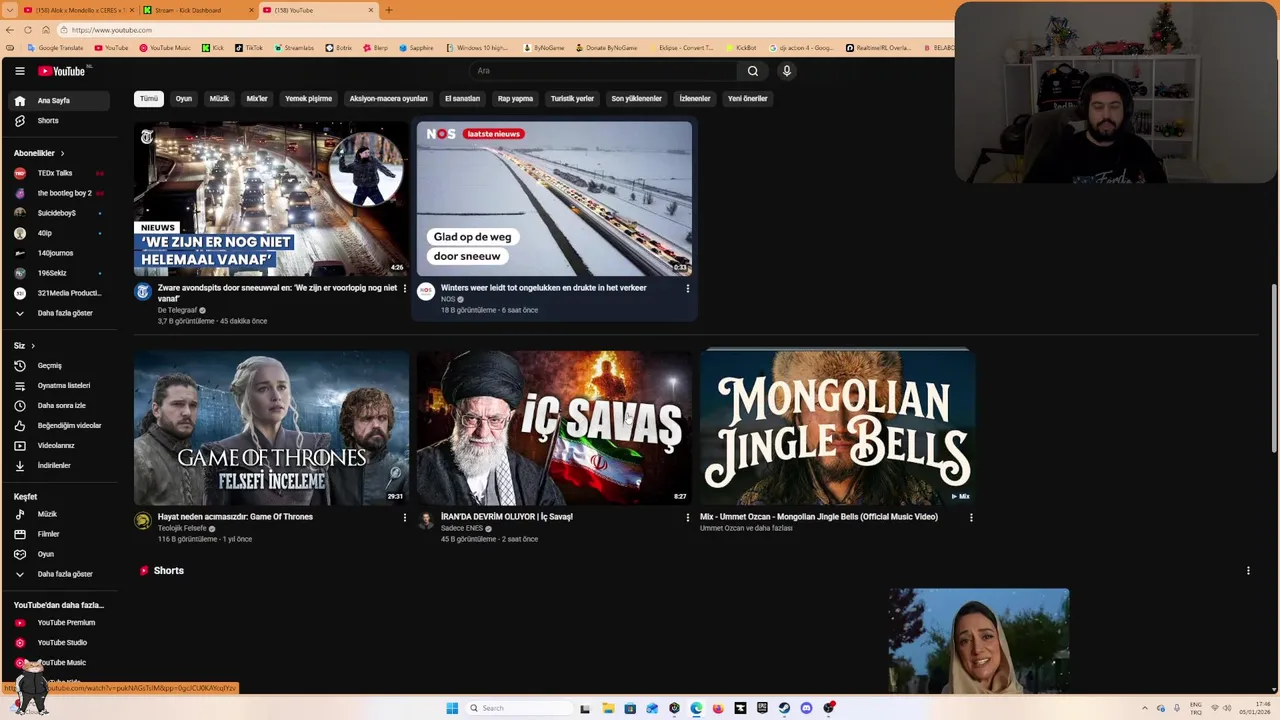This screenshot has width=1280, height=720.
Task: Open More options for De Telegraaf video
Action: [405, 288]
